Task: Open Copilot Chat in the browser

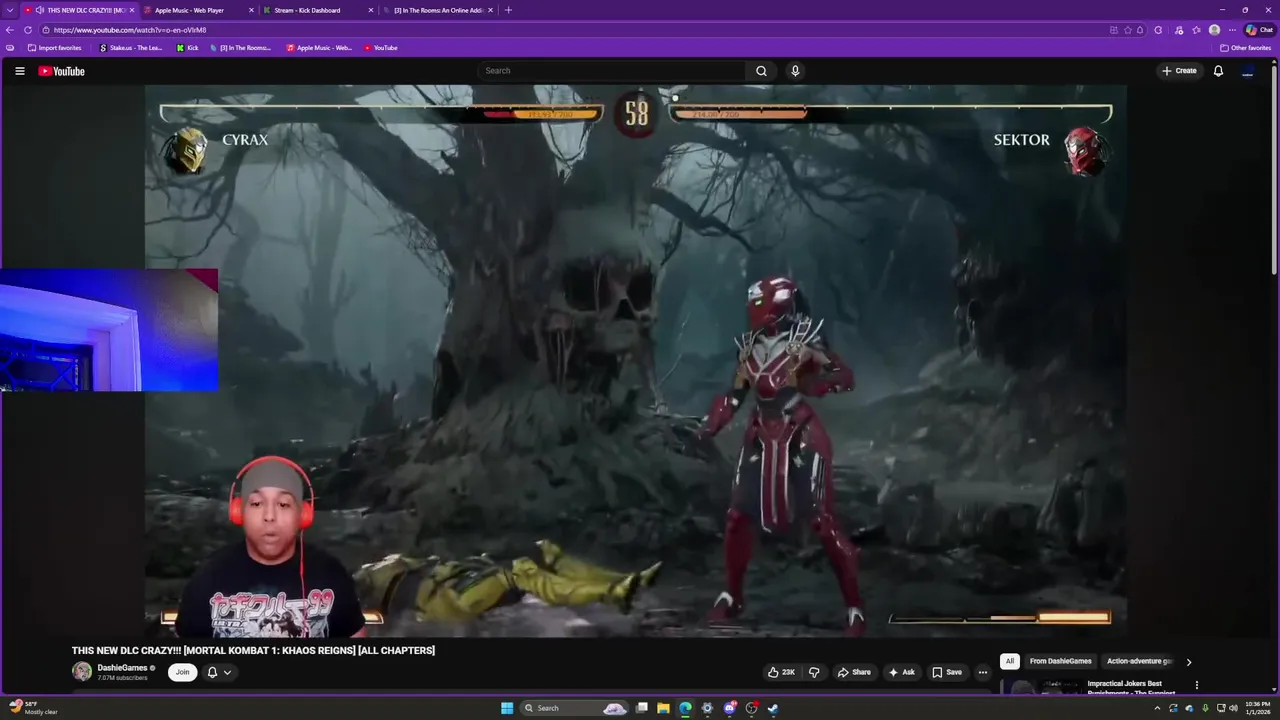Action: coord(1258,30)
